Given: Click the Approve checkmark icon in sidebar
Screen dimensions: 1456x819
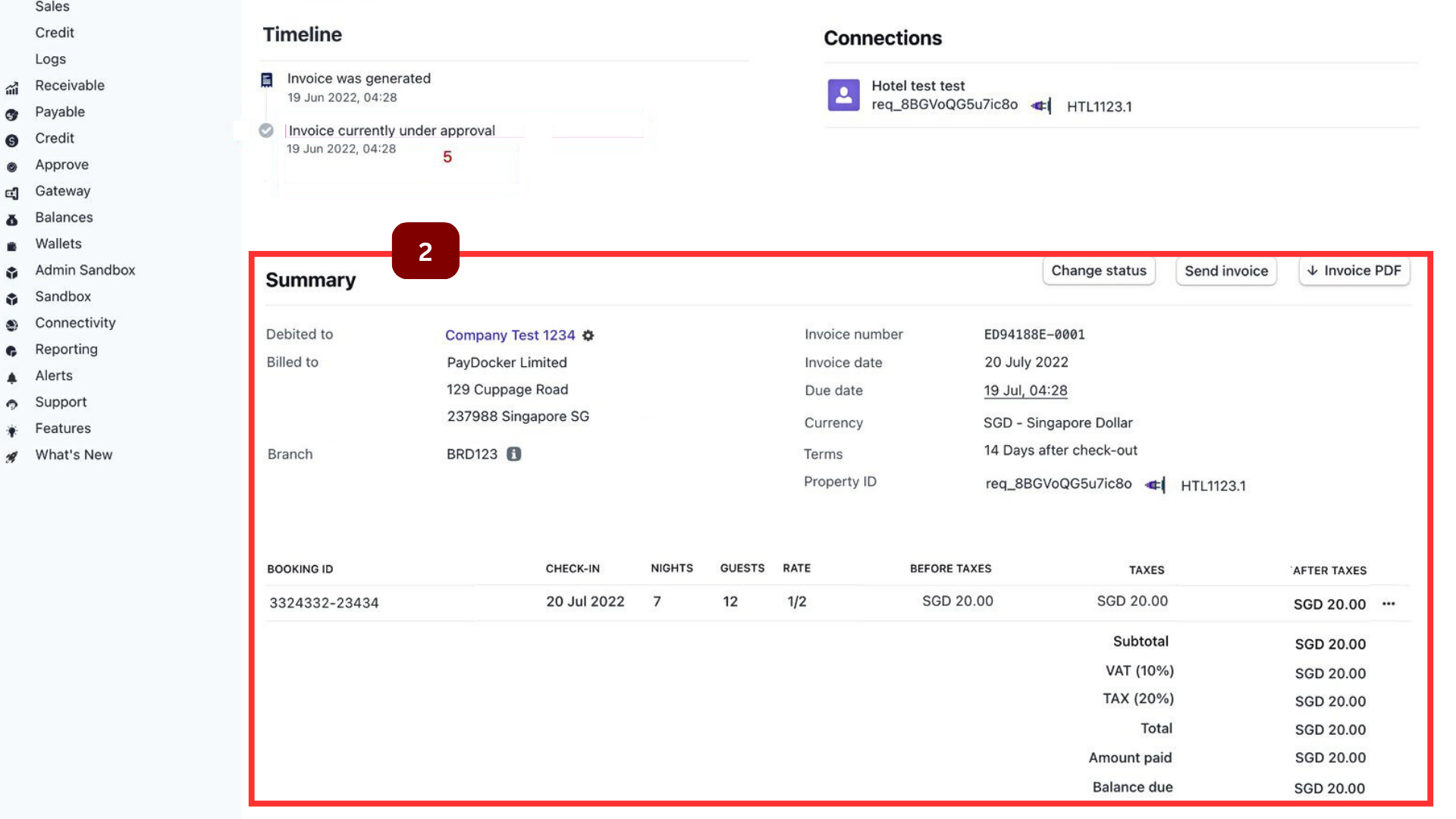Looking at the screenshot, I should (12, 168).
